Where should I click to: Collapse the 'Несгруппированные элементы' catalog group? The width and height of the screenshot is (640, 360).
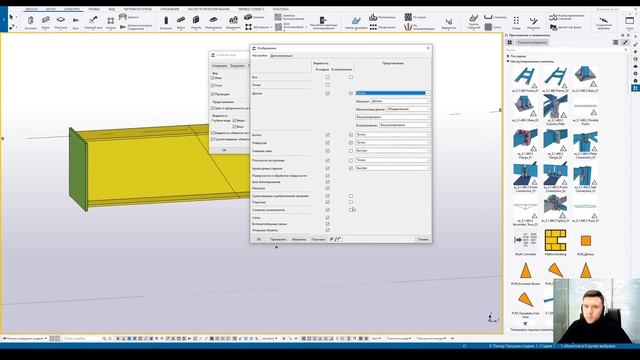point(508,61)
